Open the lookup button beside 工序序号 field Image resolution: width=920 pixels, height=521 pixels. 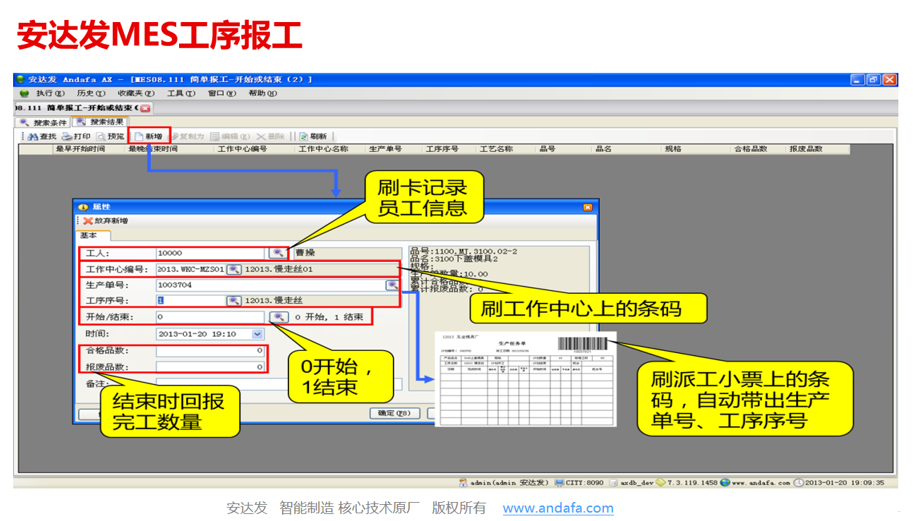point(234,300)
